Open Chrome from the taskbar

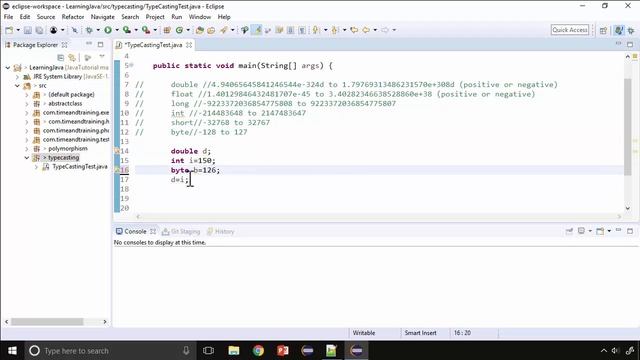tap(258, 351)
